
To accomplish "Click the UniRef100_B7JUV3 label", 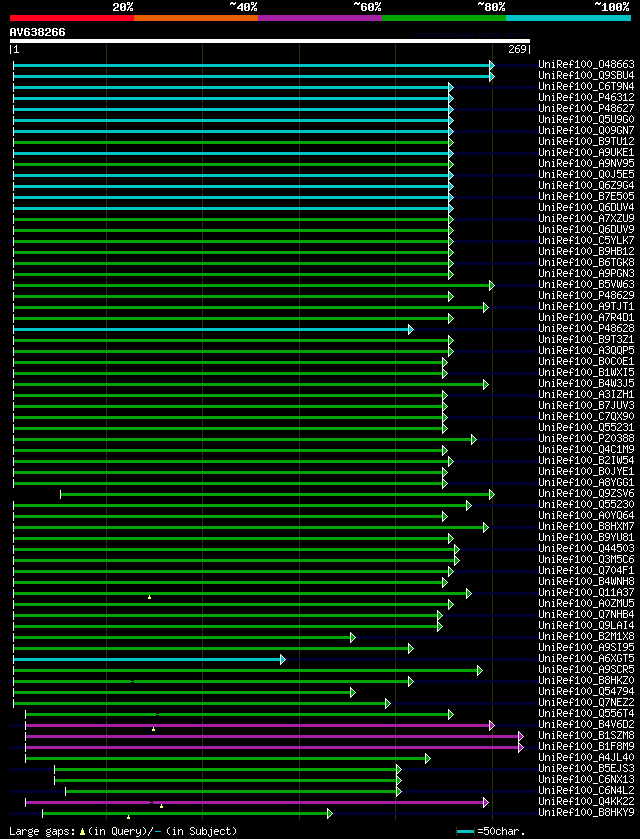I will [x=586, y=405].
